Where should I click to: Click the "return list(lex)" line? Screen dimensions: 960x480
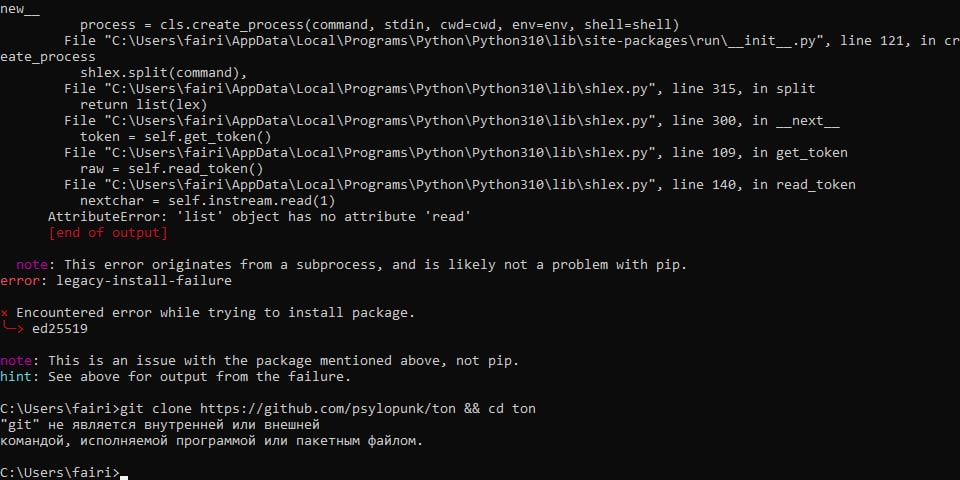(x=144, y=105)
